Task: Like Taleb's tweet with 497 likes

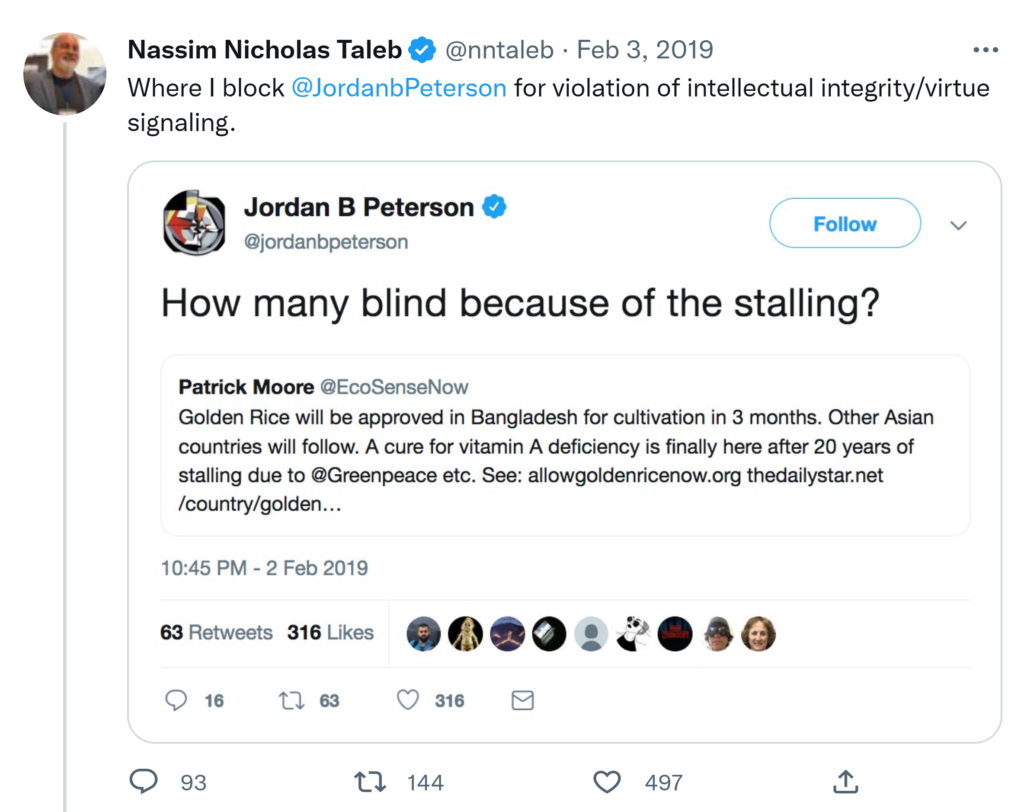Action: tap(607, 781)
